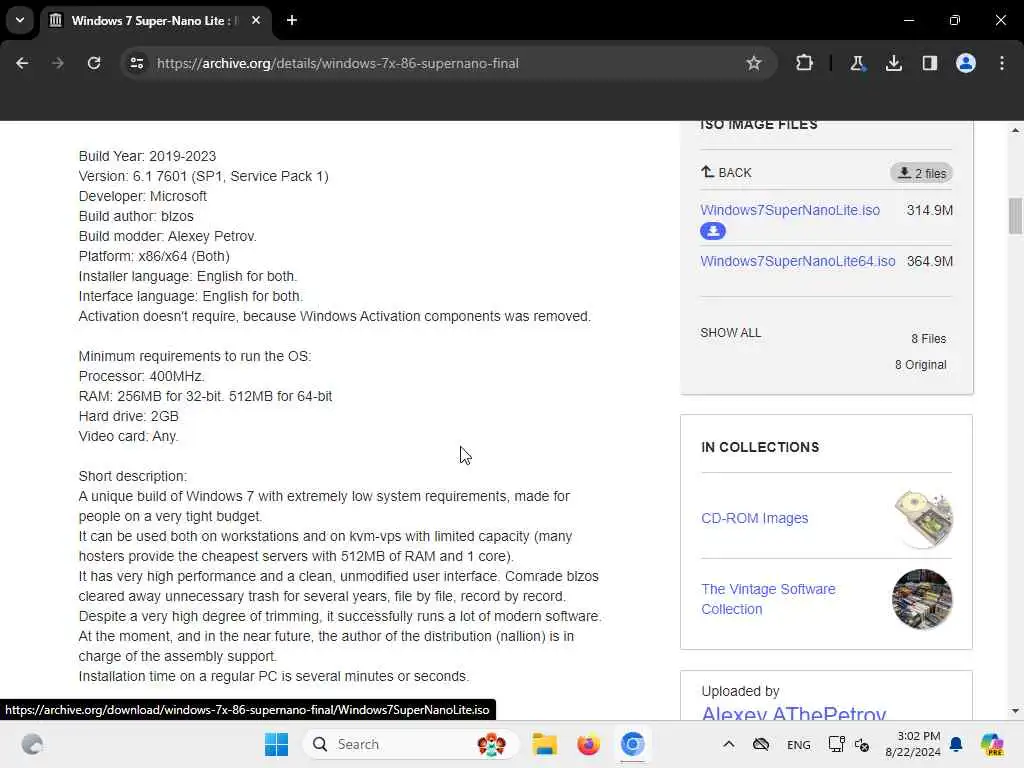
Task: Click the taskbar Search box
Action: [411, 744]
